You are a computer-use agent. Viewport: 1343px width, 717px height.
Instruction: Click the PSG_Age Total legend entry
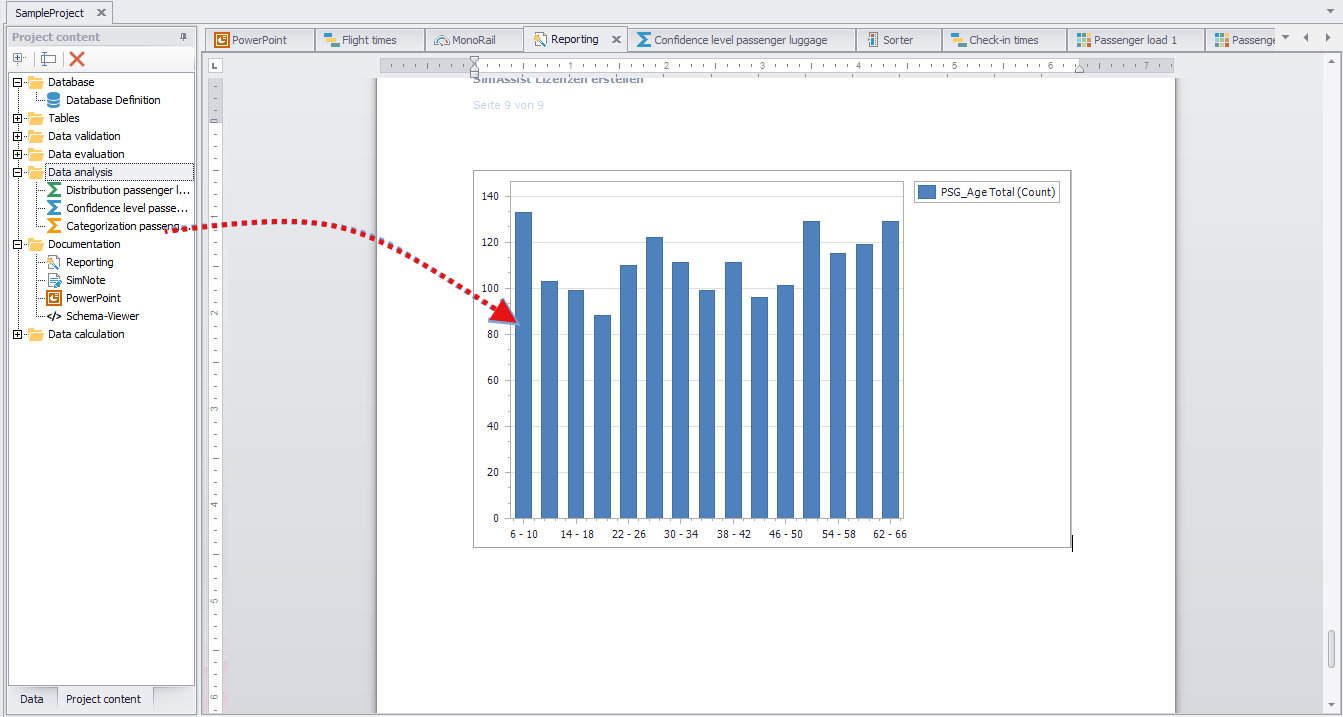pos(986,191)
